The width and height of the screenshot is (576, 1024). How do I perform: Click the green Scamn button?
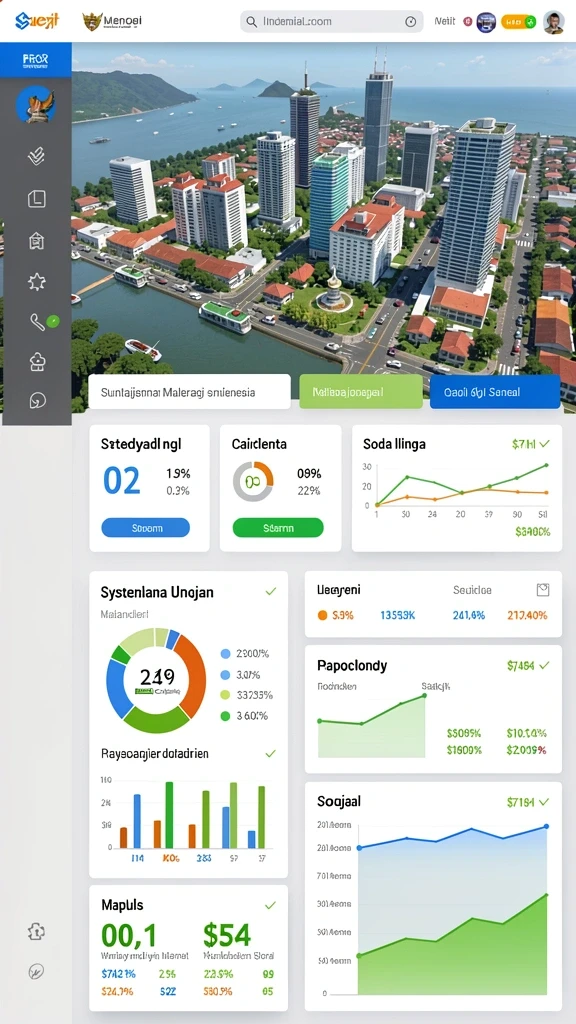tap(278, 528)
